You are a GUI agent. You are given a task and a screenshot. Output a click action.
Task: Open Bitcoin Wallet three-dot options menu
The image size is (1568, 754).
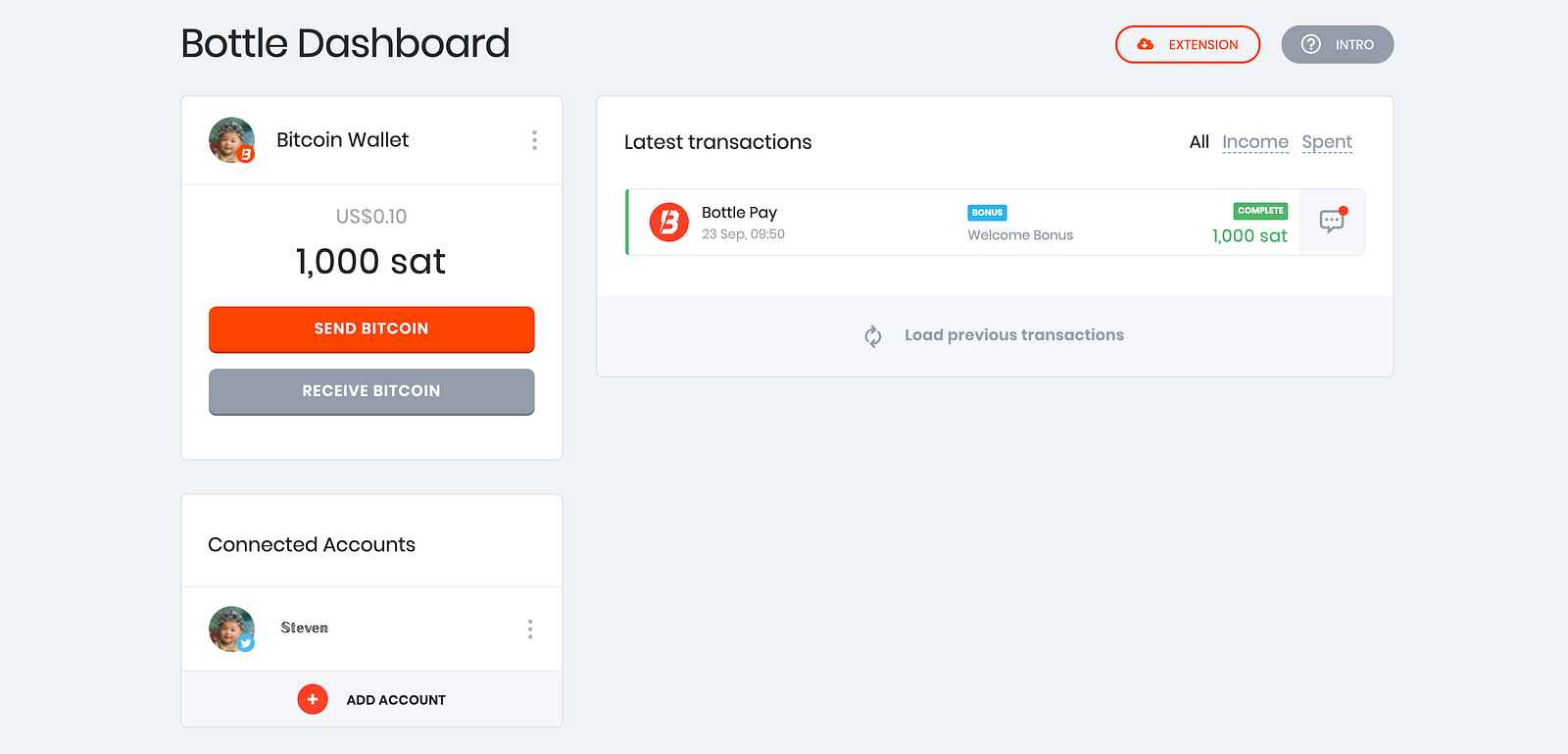(x=534, y=140)
